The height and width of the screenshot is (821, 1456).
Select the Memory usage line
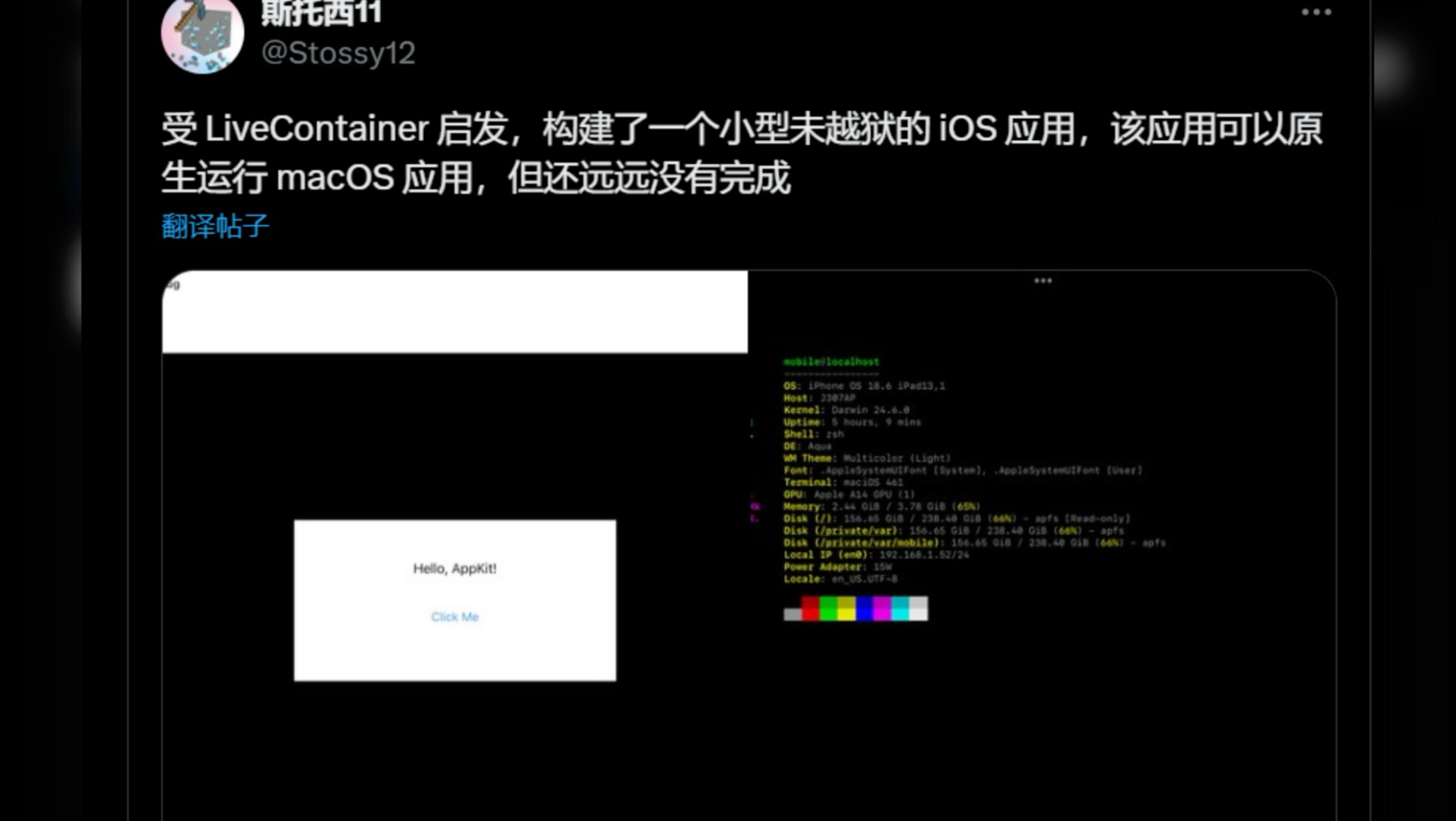point(882,506)
